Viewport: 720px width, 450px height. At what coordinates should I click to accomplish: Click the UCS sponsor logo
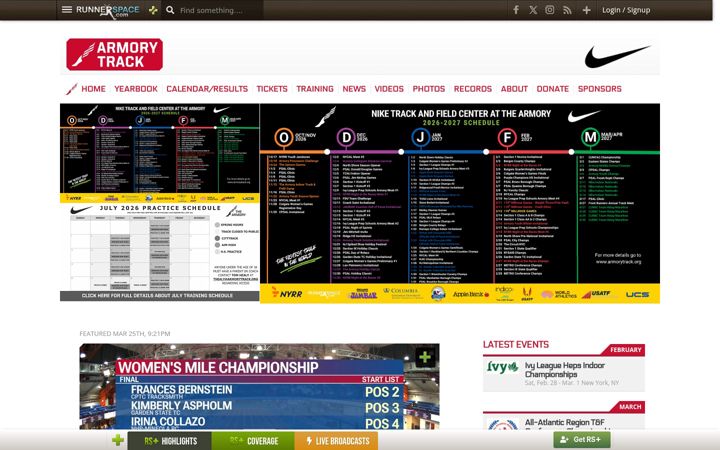tap(637, 294)
